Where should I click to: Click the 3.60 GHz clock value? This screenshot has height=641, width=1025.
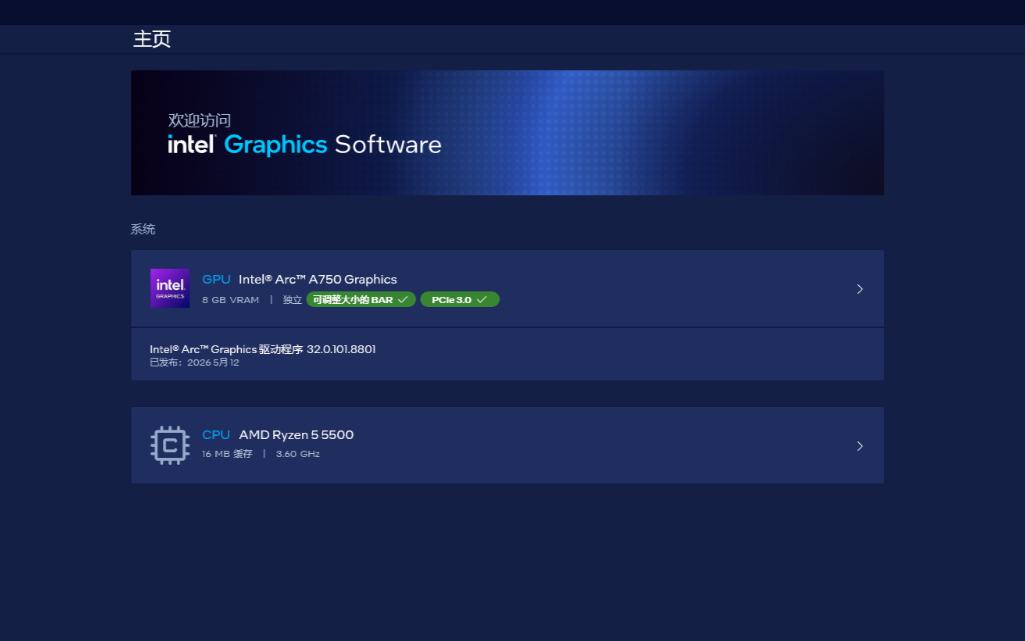[x=297, y=453]
